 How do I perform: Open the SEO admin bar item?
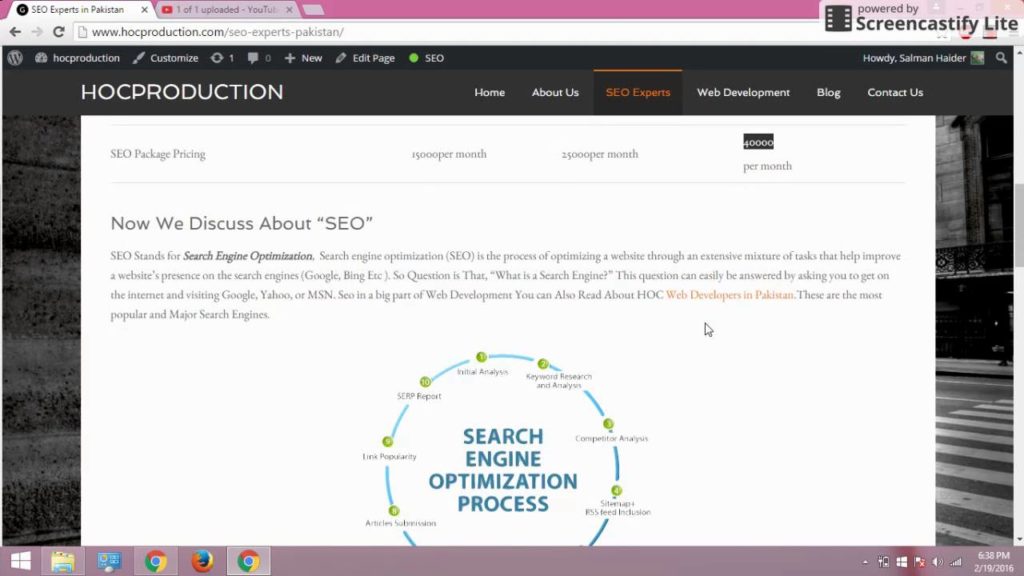[426, 57]
